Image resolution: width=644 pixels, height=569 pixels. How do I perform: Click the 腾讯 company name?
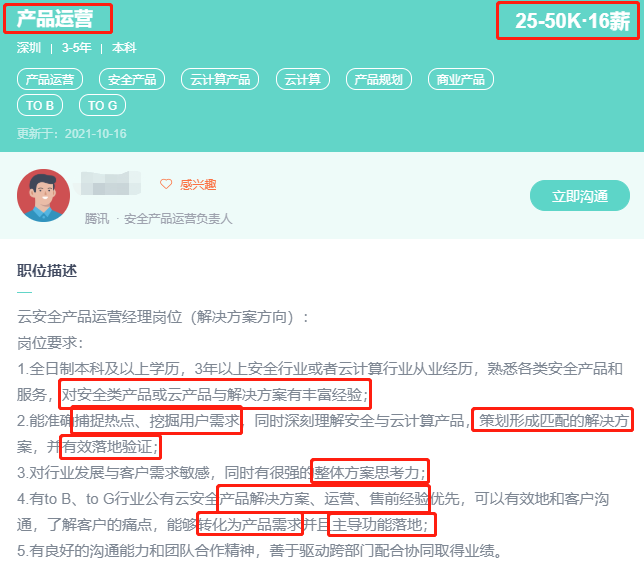tap(97, 219)
